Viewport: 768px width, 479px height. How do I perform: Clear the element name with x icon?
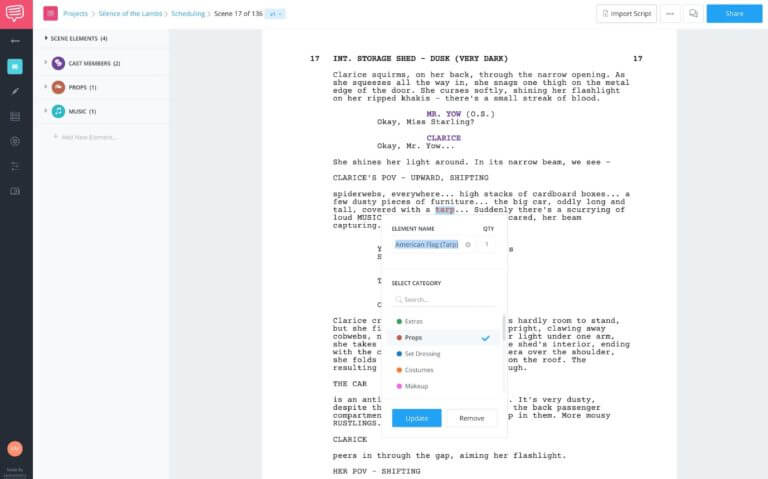point(467,244)
